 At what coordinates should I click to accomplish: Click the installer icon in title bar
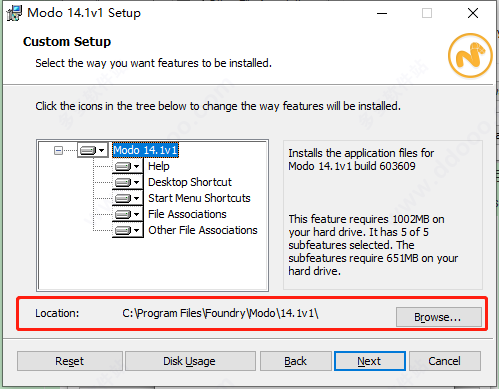tap(14, 13)
